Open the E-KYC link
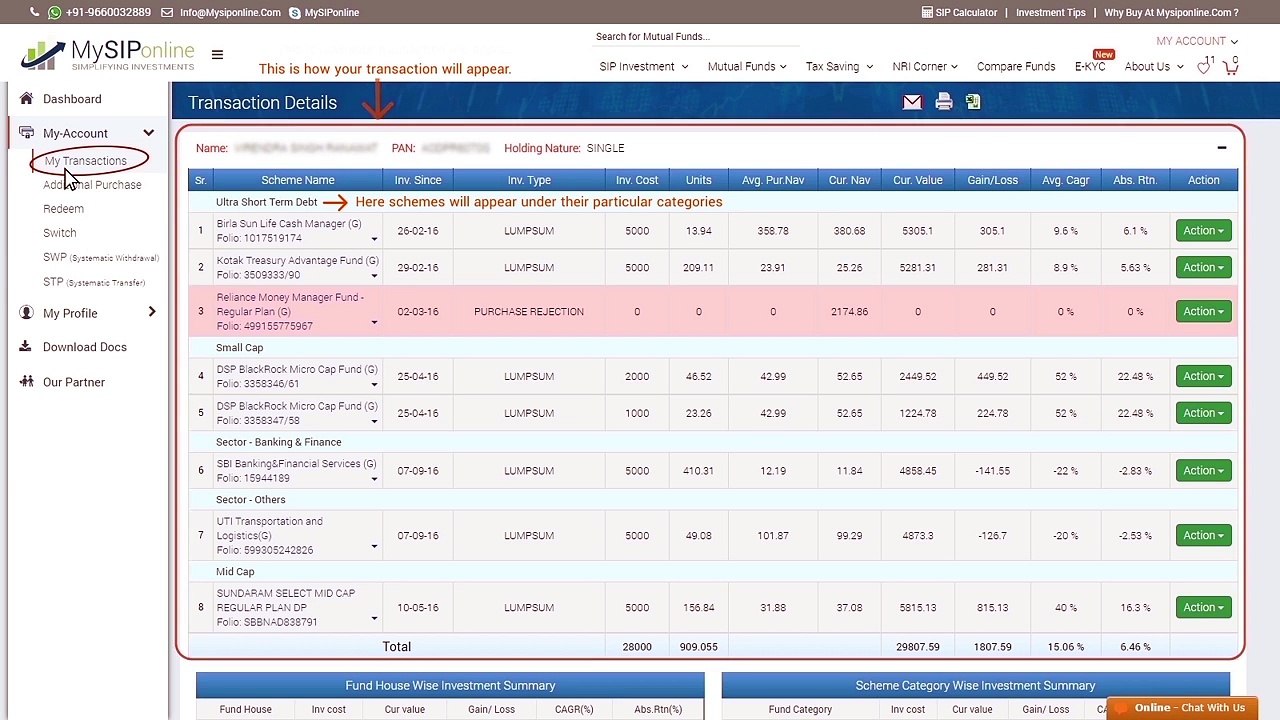1280x720 pixels. tap(1090, 66)
